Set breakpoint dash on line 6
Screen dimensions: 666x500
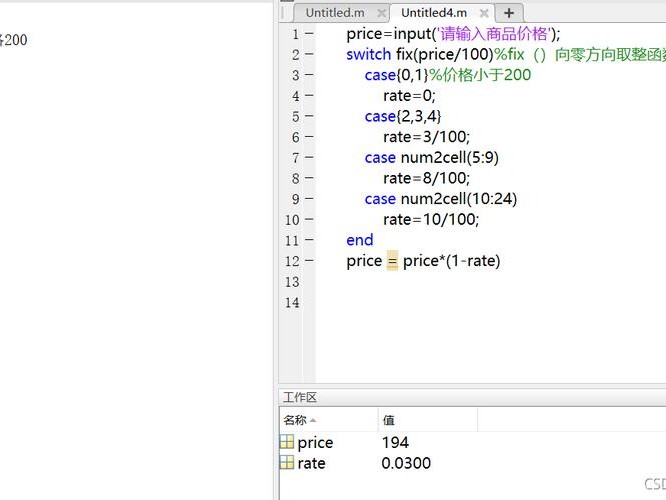[x=309, y=137]
